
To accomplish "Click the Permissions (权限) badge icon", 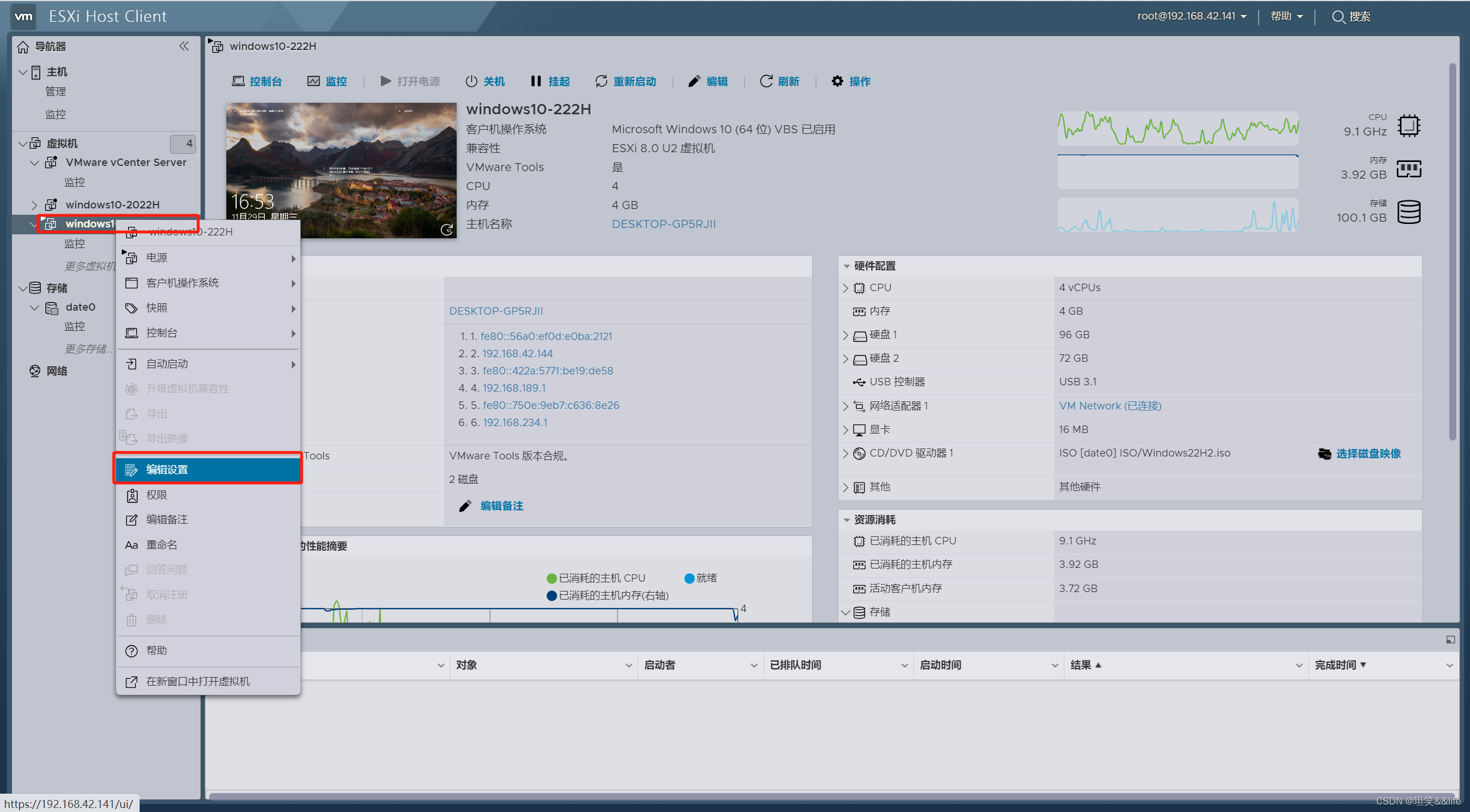I will pos(132,495).
